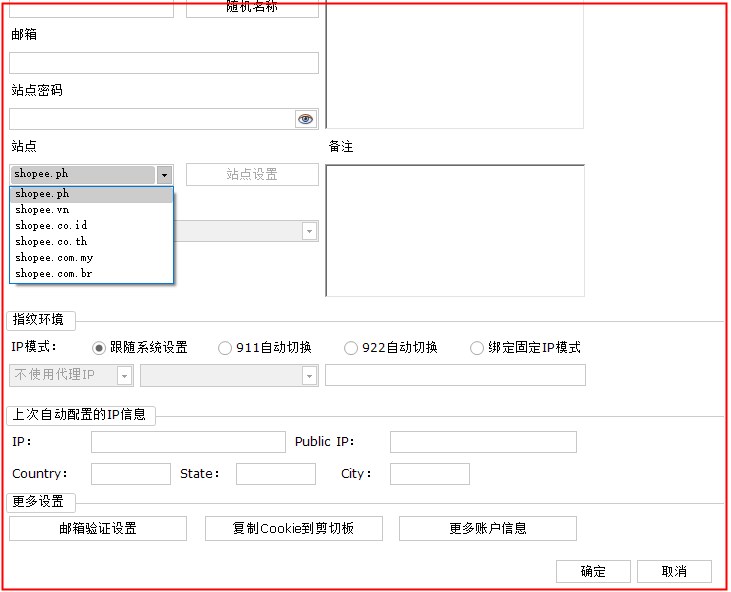
Task: Click the IP address text field
Action: 188,442
